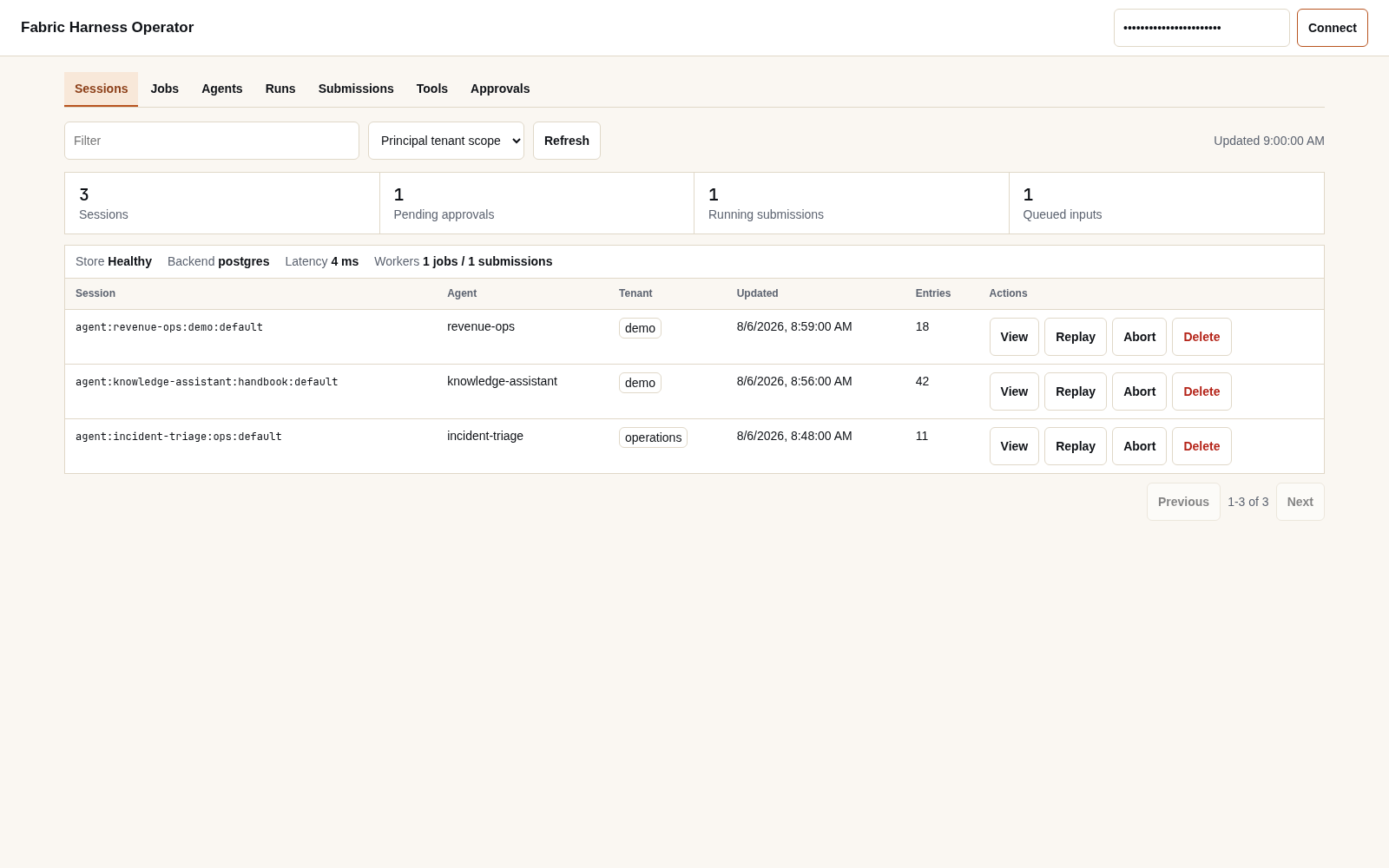Focus the masked token input field
Viewport: 1389px width, 868px height.
(x=1201, y=28)
